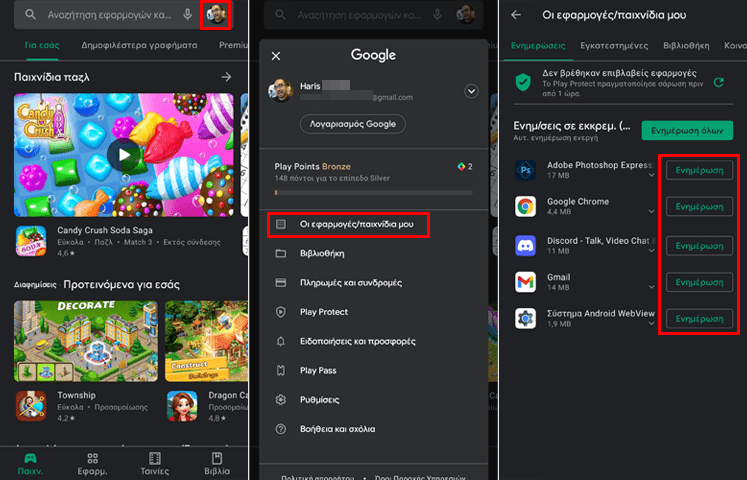Screen dimensions: 747x480
Task: Update Google Chrome
Action: (699, 207)
